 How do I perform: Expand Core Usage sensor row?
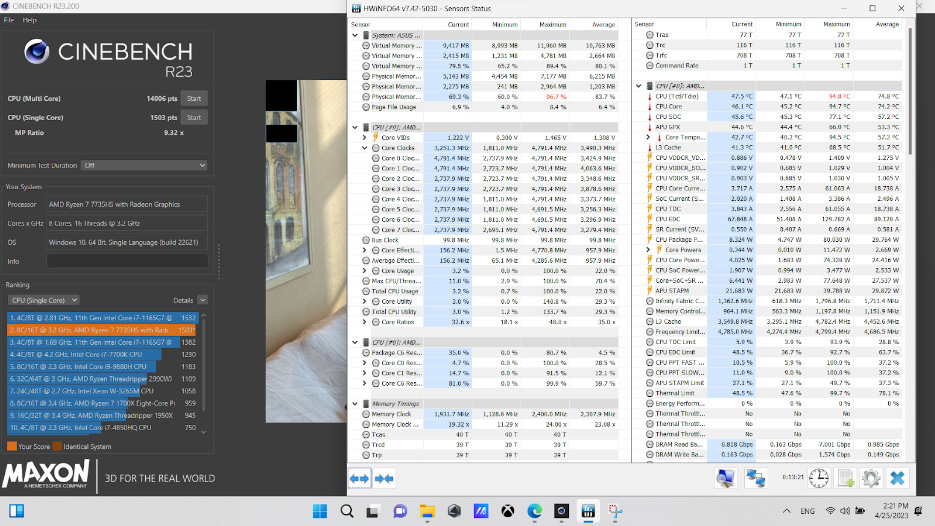(x=364, y=271)
